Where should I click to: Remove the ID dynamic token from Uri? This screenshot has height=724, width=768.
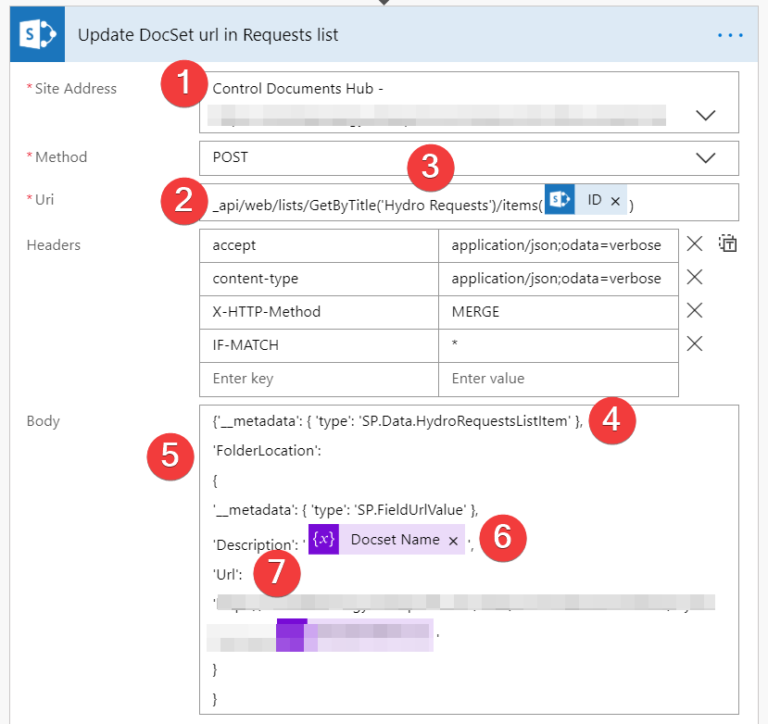coord(616,200)
